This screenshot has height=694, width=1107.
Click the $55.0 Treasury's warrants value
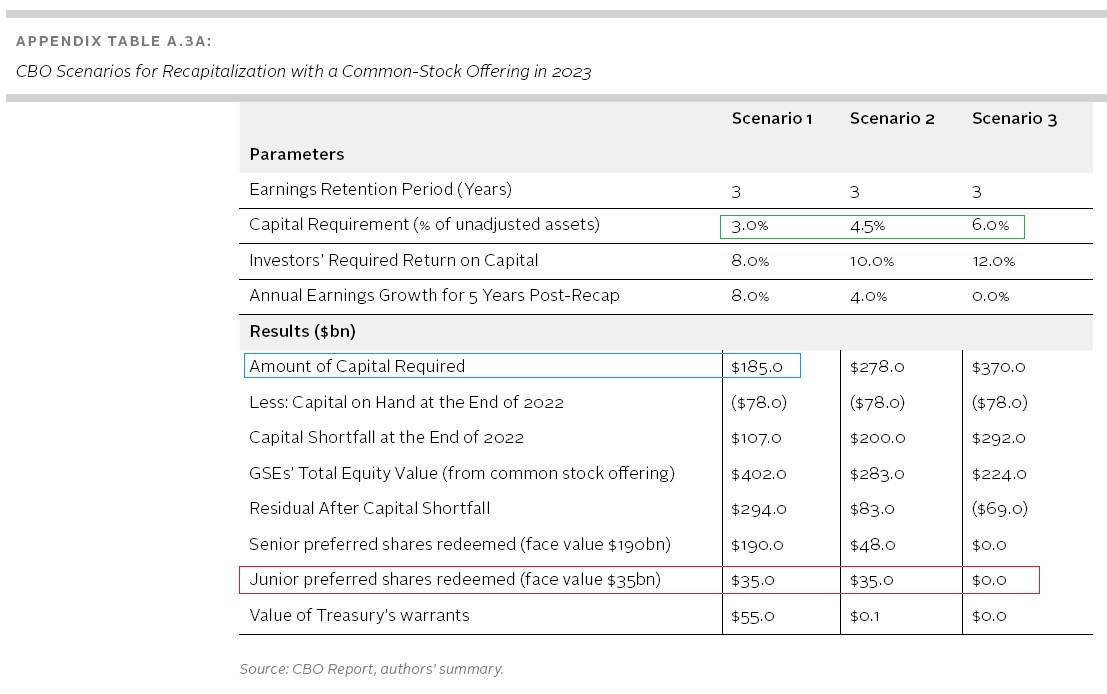point(754,616)
